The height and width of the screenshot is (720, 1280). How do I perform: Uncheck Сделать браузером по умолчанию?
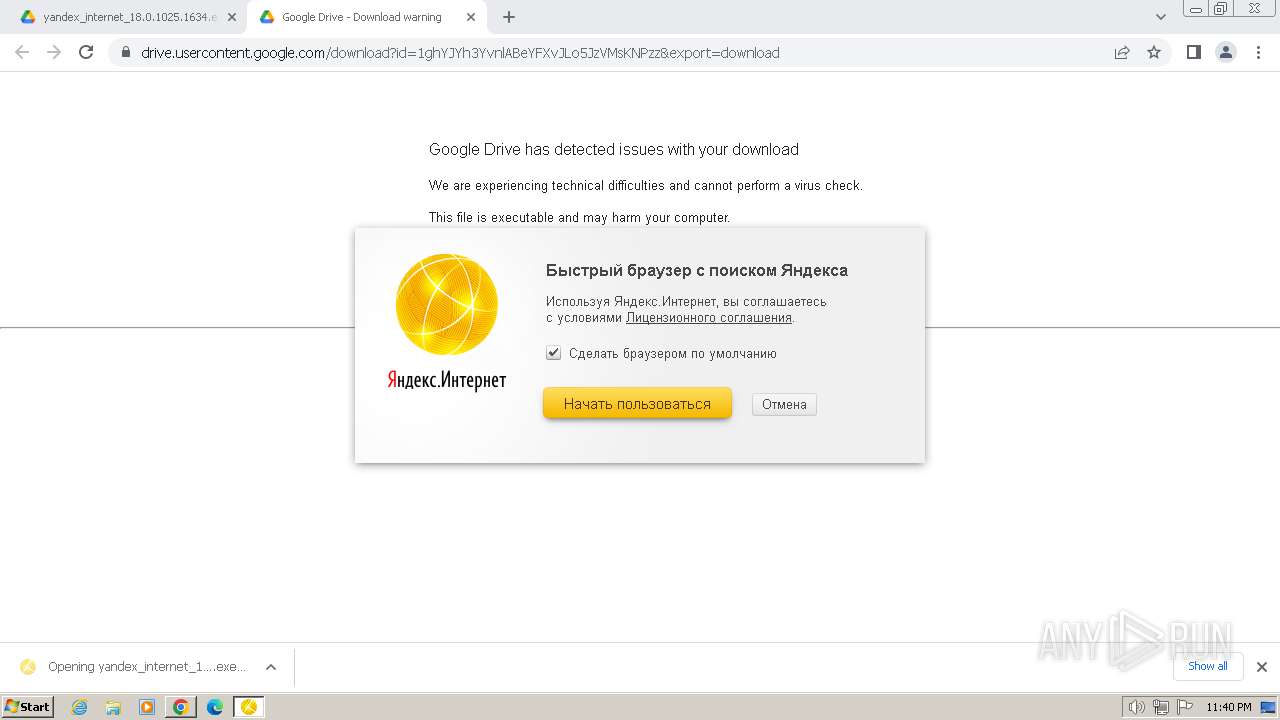pyautogui.click(x=553, y=353)
